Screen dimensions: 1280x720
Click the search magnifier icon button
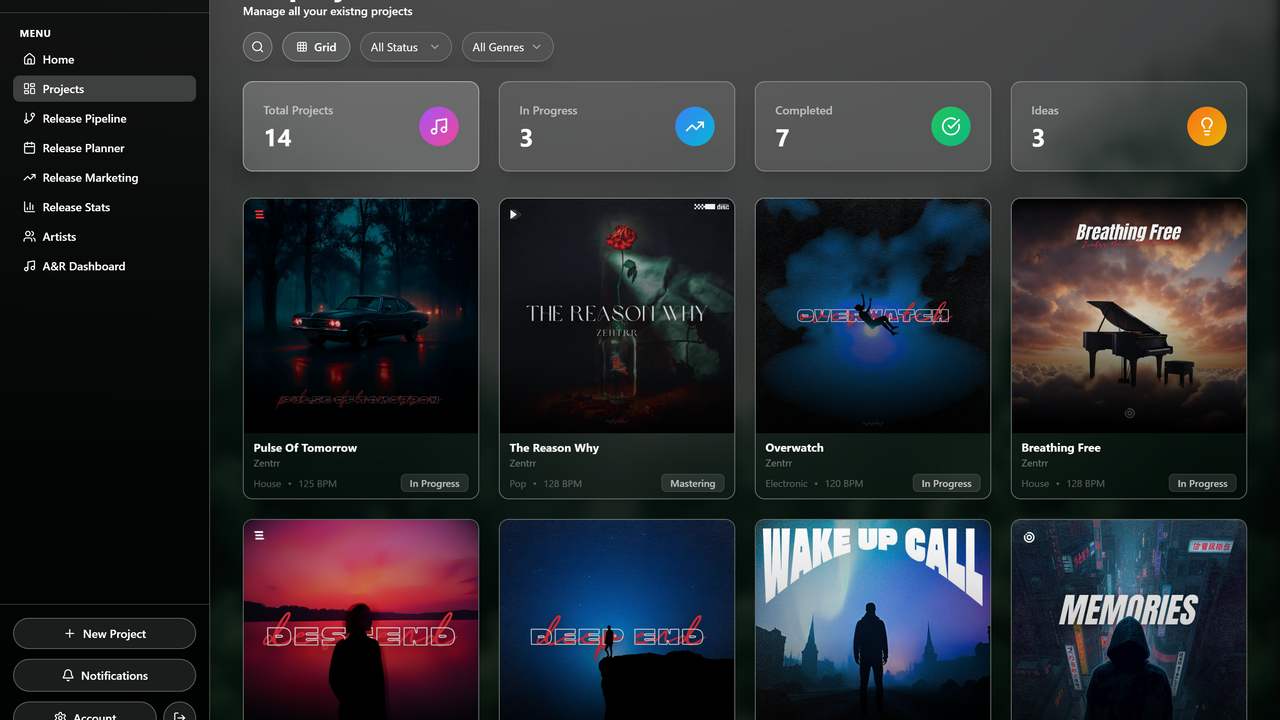(x=257, y=47)
